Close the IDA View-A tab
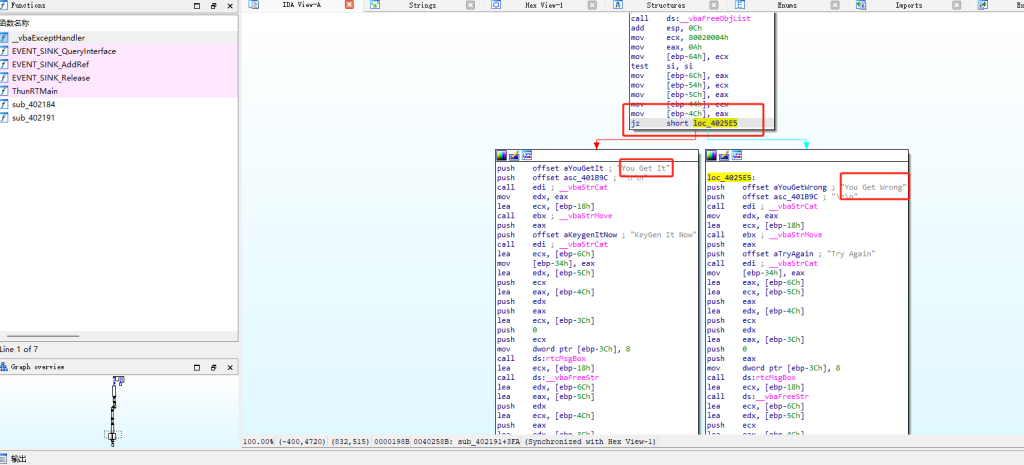1024x465 pixels. pos(349,5)
